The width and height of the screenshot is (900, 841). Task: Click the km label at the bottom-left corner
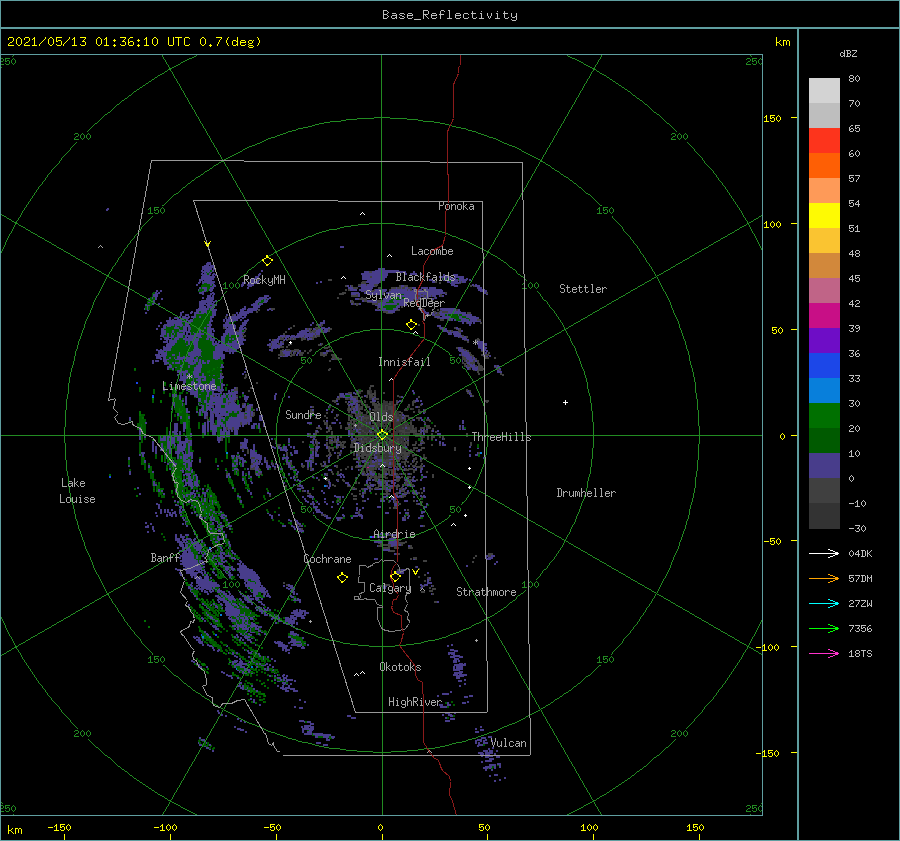pos(14,830)
